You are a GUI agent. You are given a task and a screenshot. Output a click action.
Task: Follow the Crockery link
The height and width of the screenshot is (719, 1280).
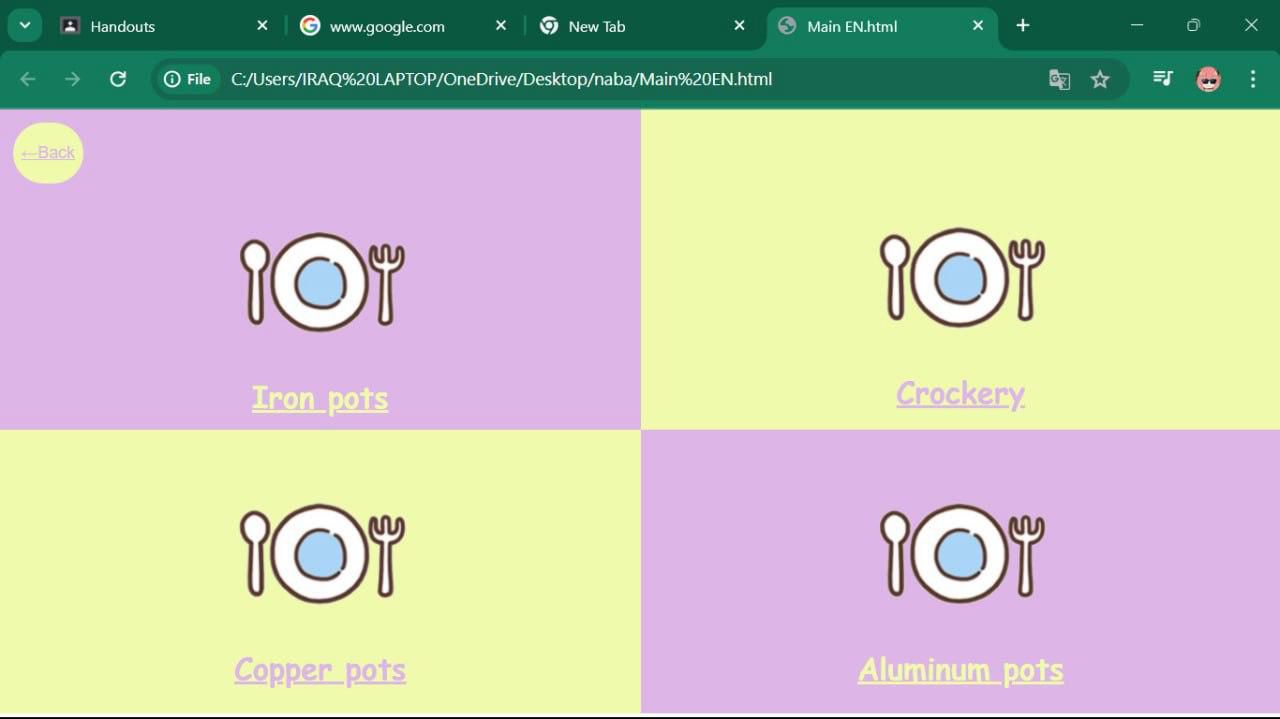point(960,394)
